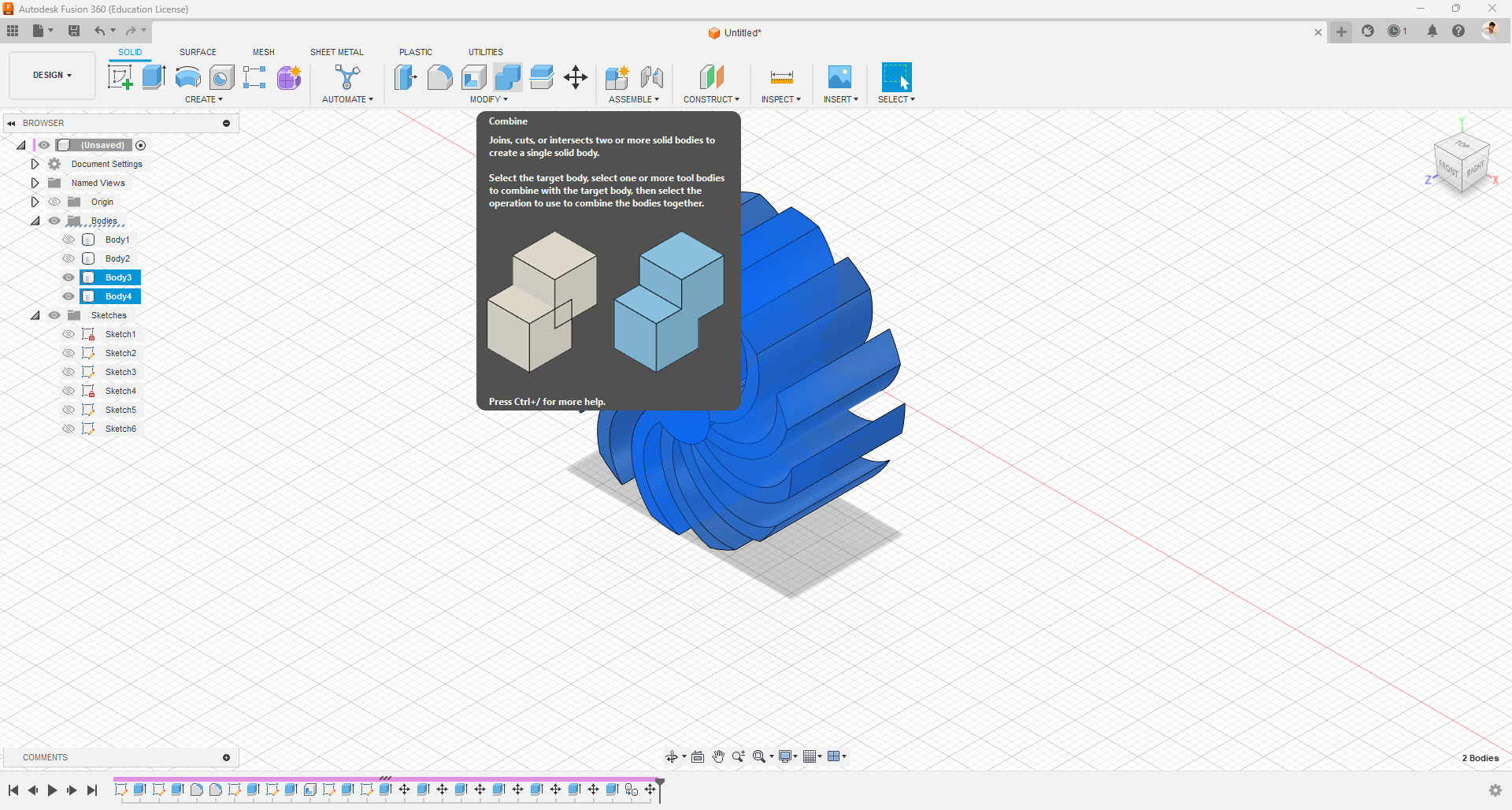The image size is (1512, 810).
Task: Undo the last action
Action: tap(100, 31)
